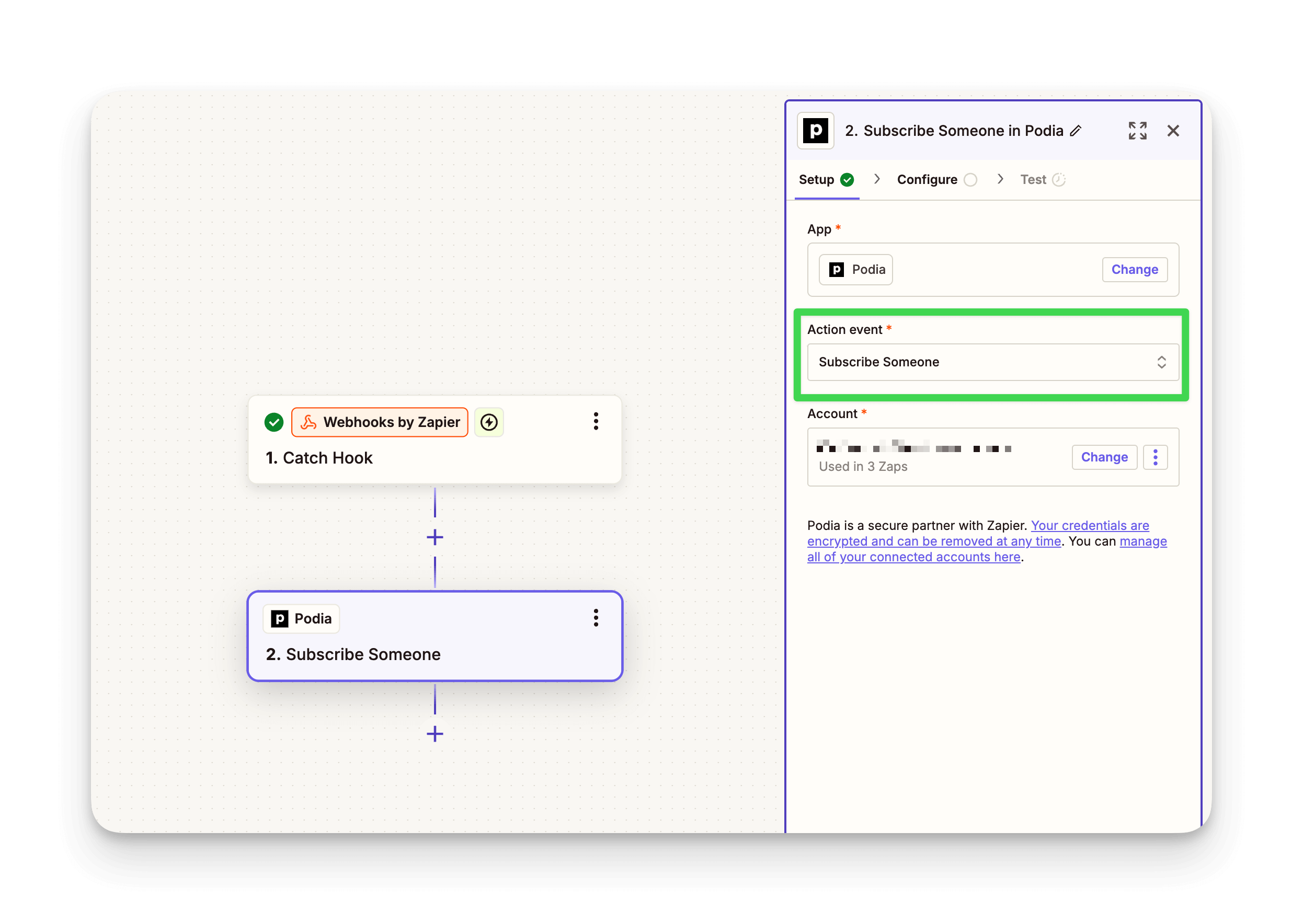Click the lightning bolt trigger icon
This screenshot has width=1303, height=924.
[x=489, y=422]
